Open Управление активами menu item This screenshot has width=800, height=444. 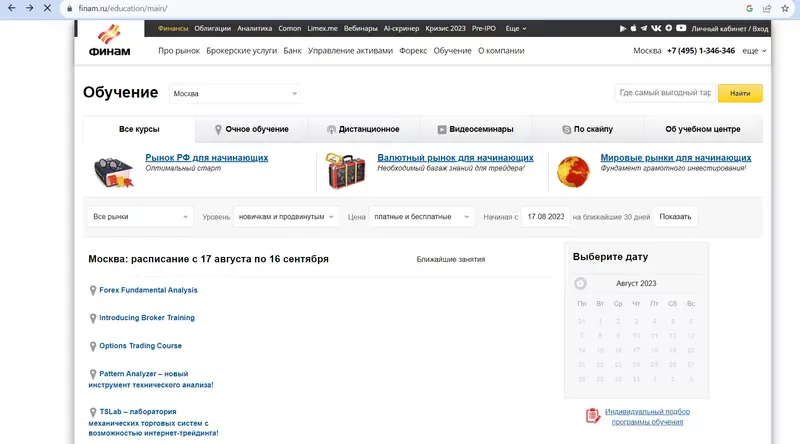tap(350, 51)
